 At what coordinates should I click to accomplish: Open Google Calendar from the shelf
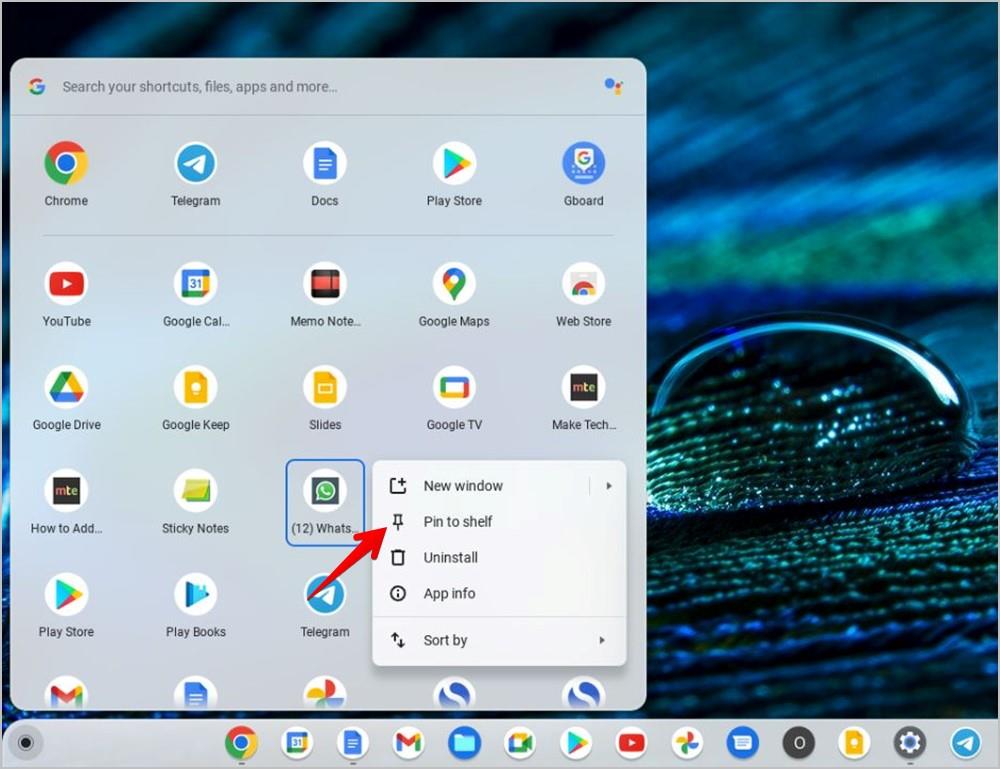coord(297,743)
